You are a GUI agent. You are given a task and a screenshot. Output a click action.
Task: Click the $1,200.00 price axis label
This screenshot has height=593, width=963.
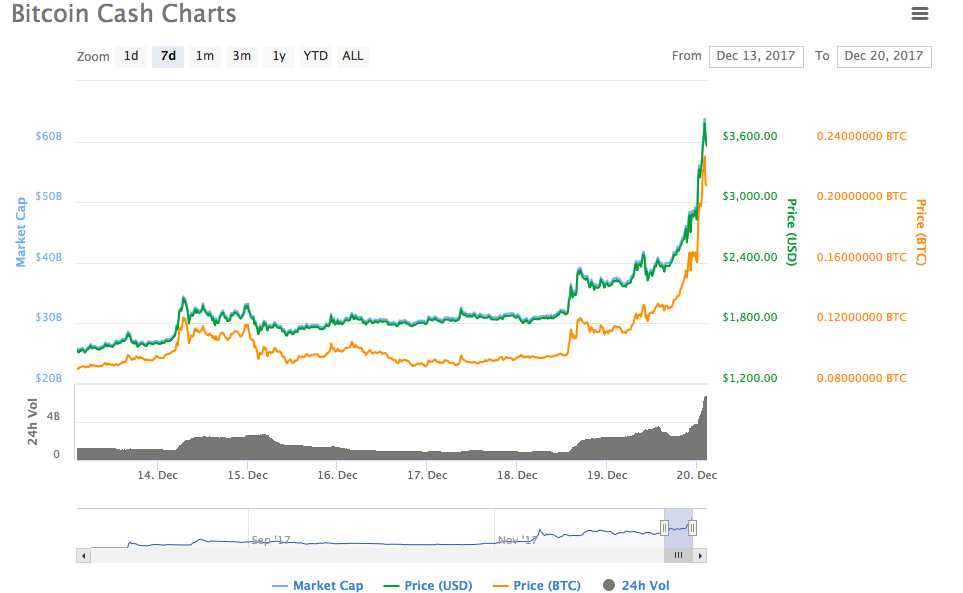pos(750,378)
